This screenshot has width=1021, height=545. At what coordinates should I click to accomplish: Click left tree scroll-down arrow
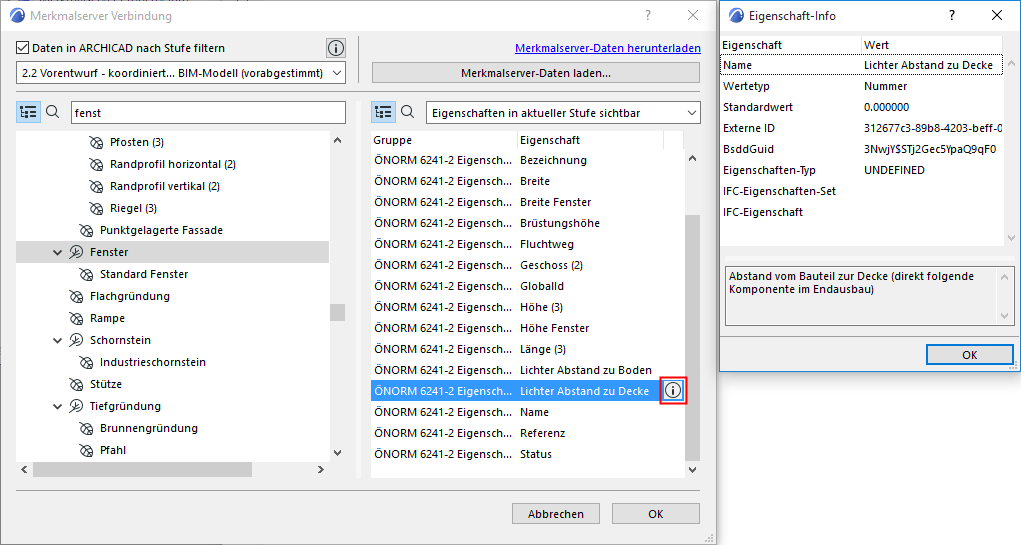pos(337,453)
